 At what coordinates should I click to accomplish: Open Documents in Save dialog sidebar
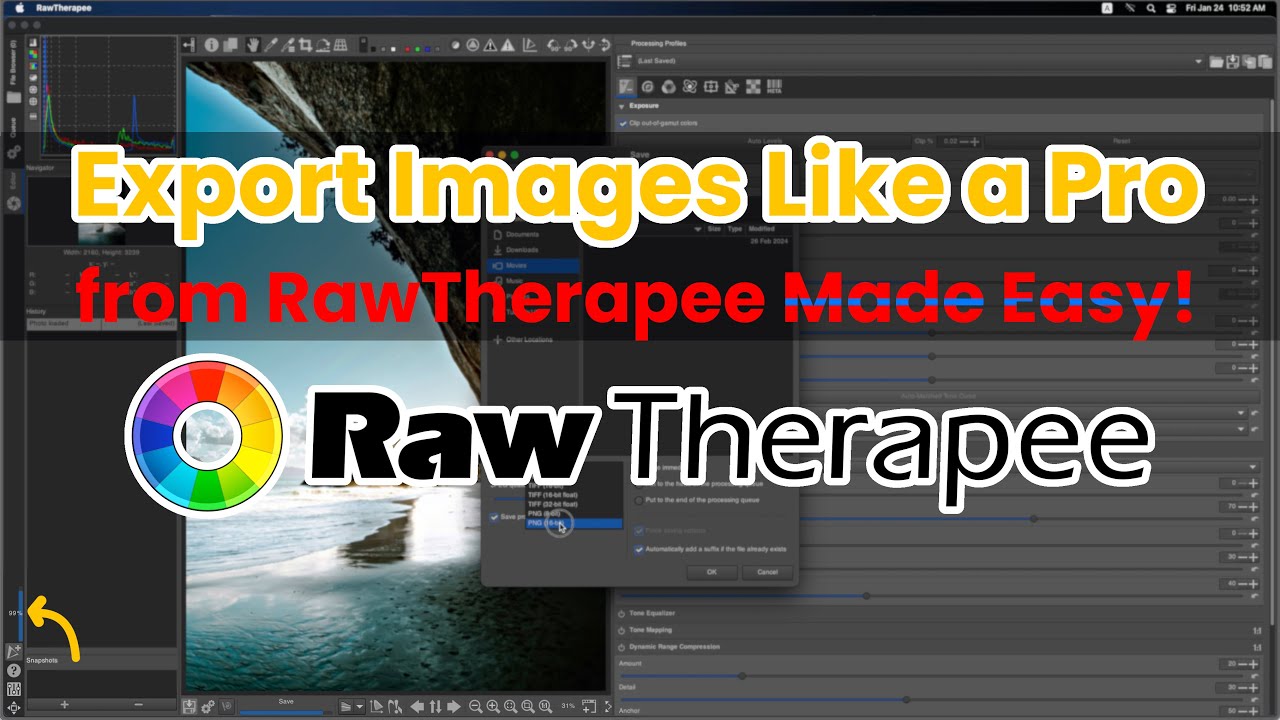pos(522,234)
